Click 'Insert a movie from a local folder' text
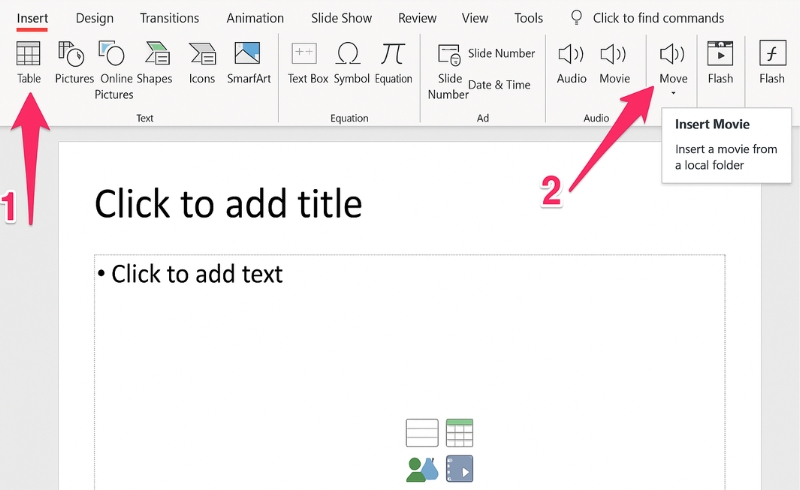 pos(726,157)
